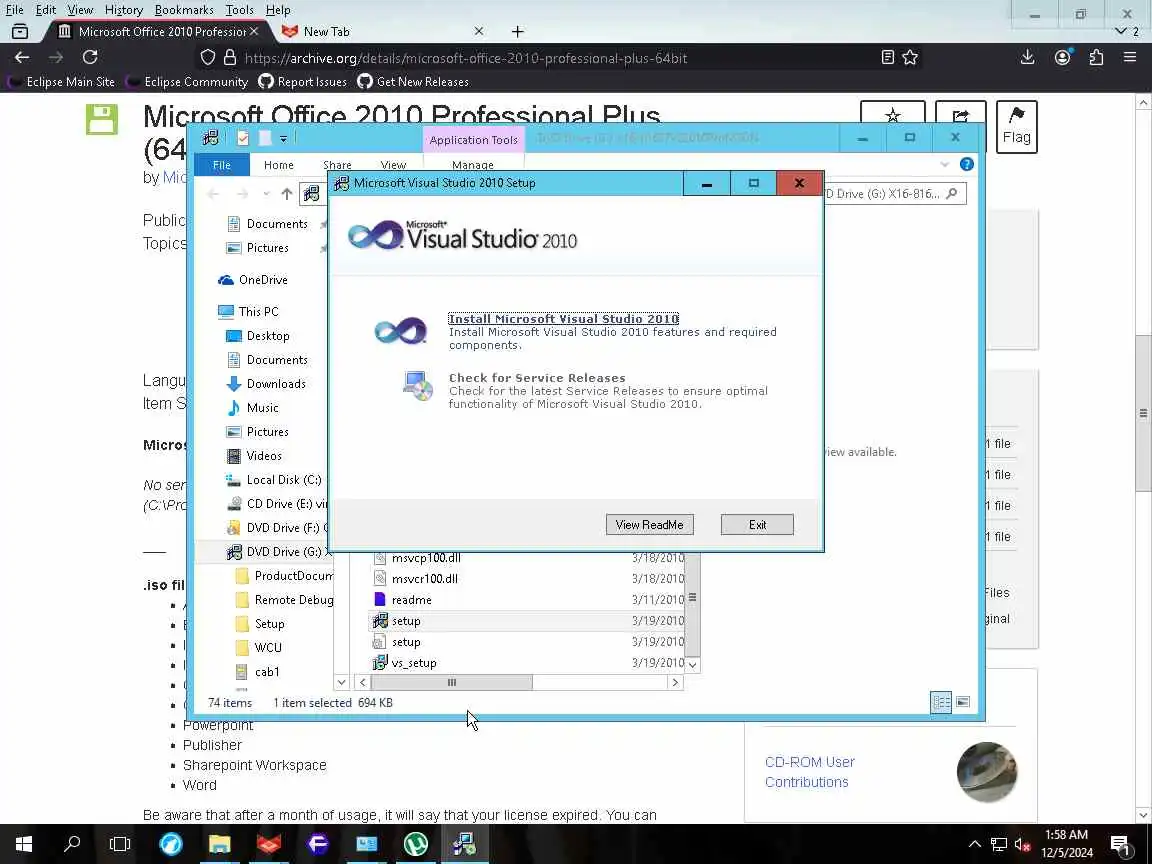This screenshot has width=1152, height=864.
Task: Open taskbar search magnifier
Action: [x=72, y=844]
